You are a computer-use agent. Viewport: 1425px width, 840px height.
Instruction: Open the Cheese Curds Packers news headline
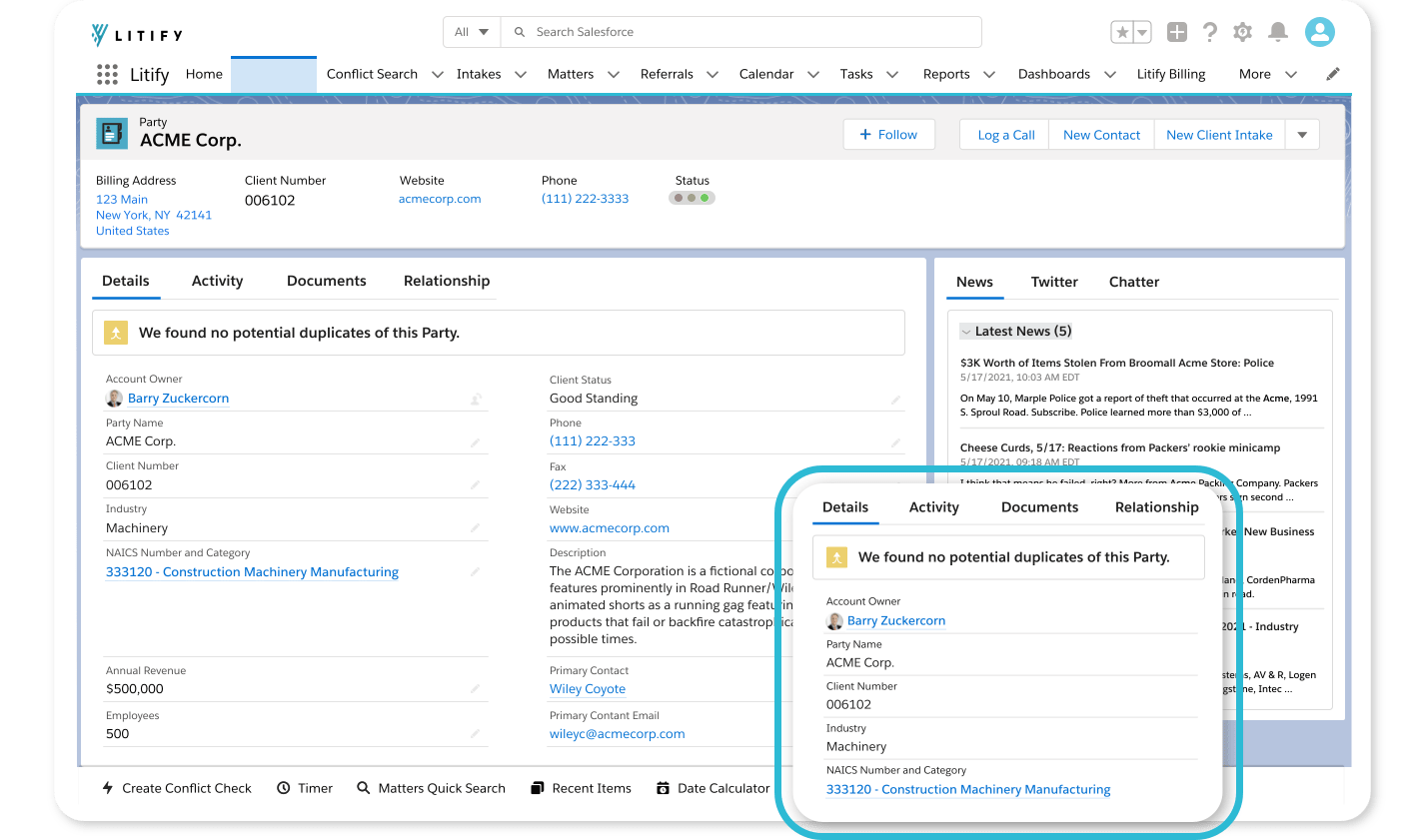1119,448
